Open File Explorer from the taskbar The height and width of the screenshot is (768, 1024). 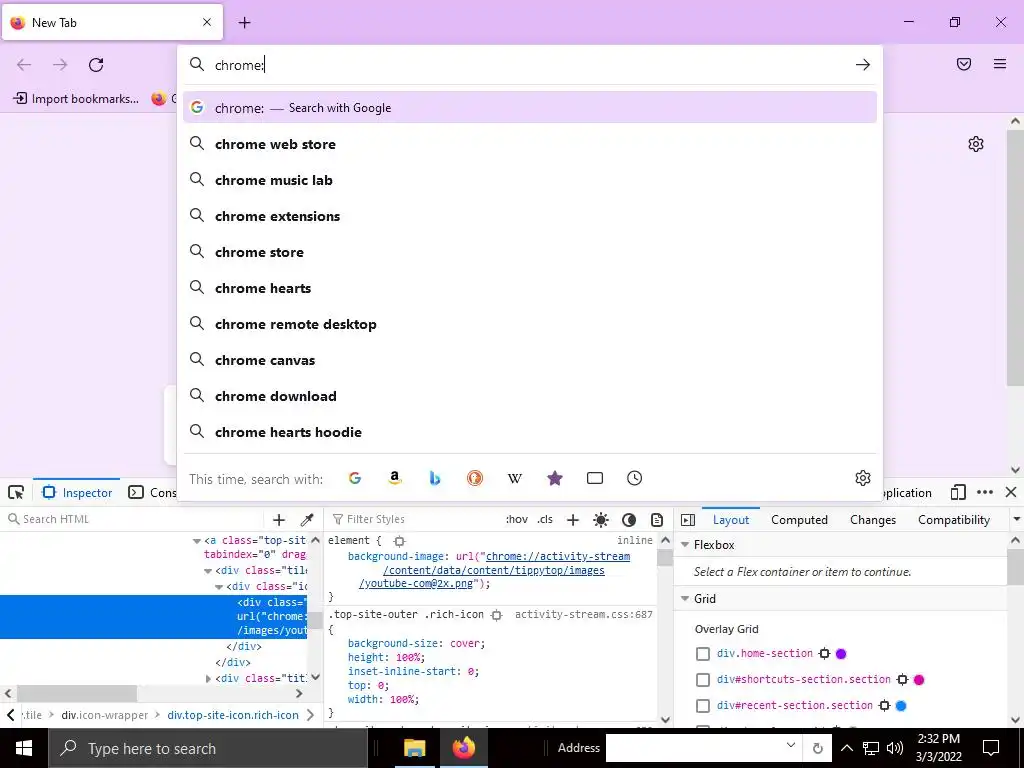coord(415,748)
